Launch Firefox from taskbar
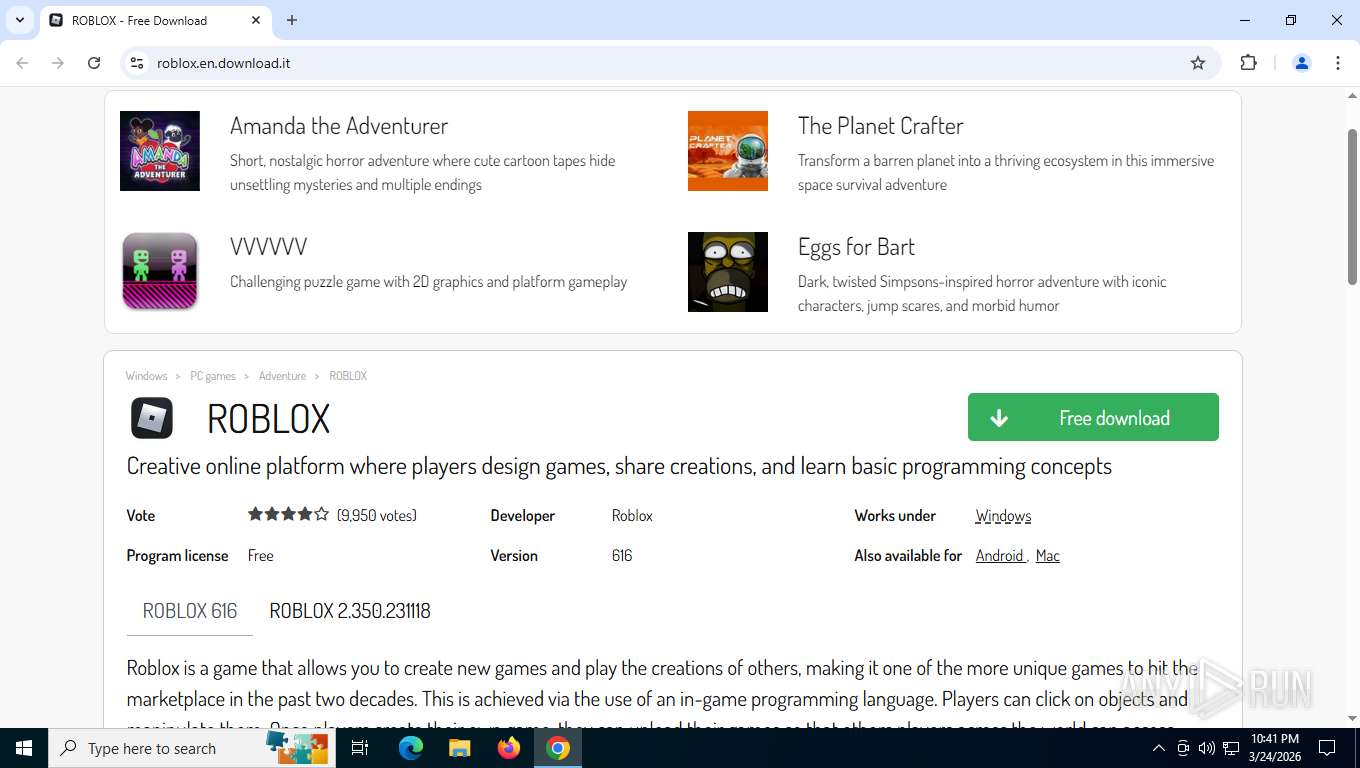 (509, 748)
